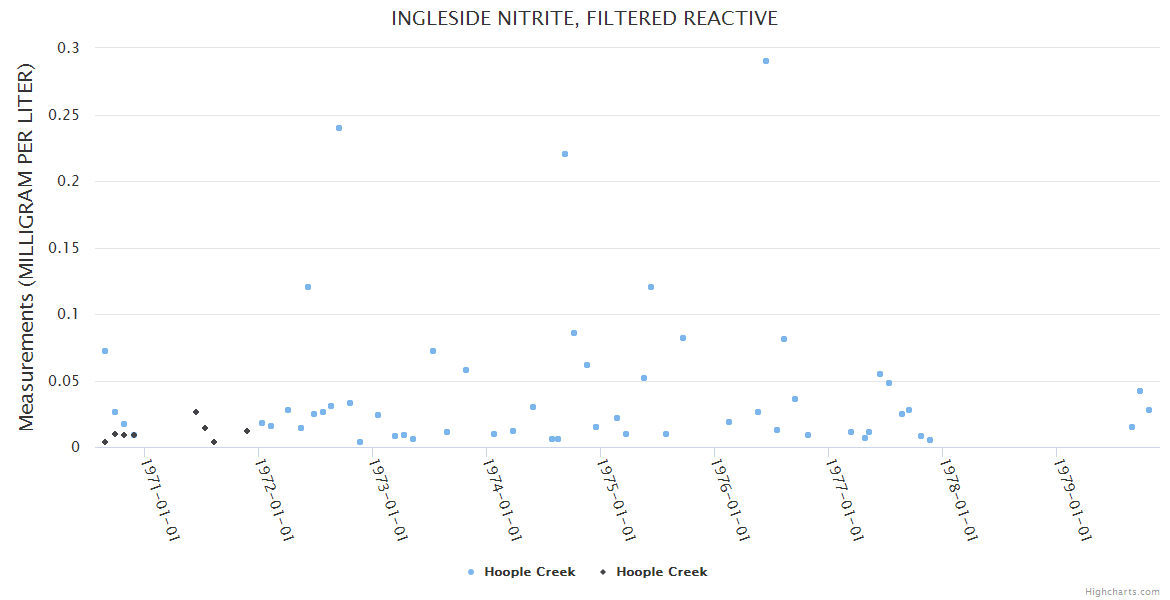The width and height of the screenshot is (1170, 600).
Task: Click the leftmost blue point near 0.07
Action: [x=105, y=351]
